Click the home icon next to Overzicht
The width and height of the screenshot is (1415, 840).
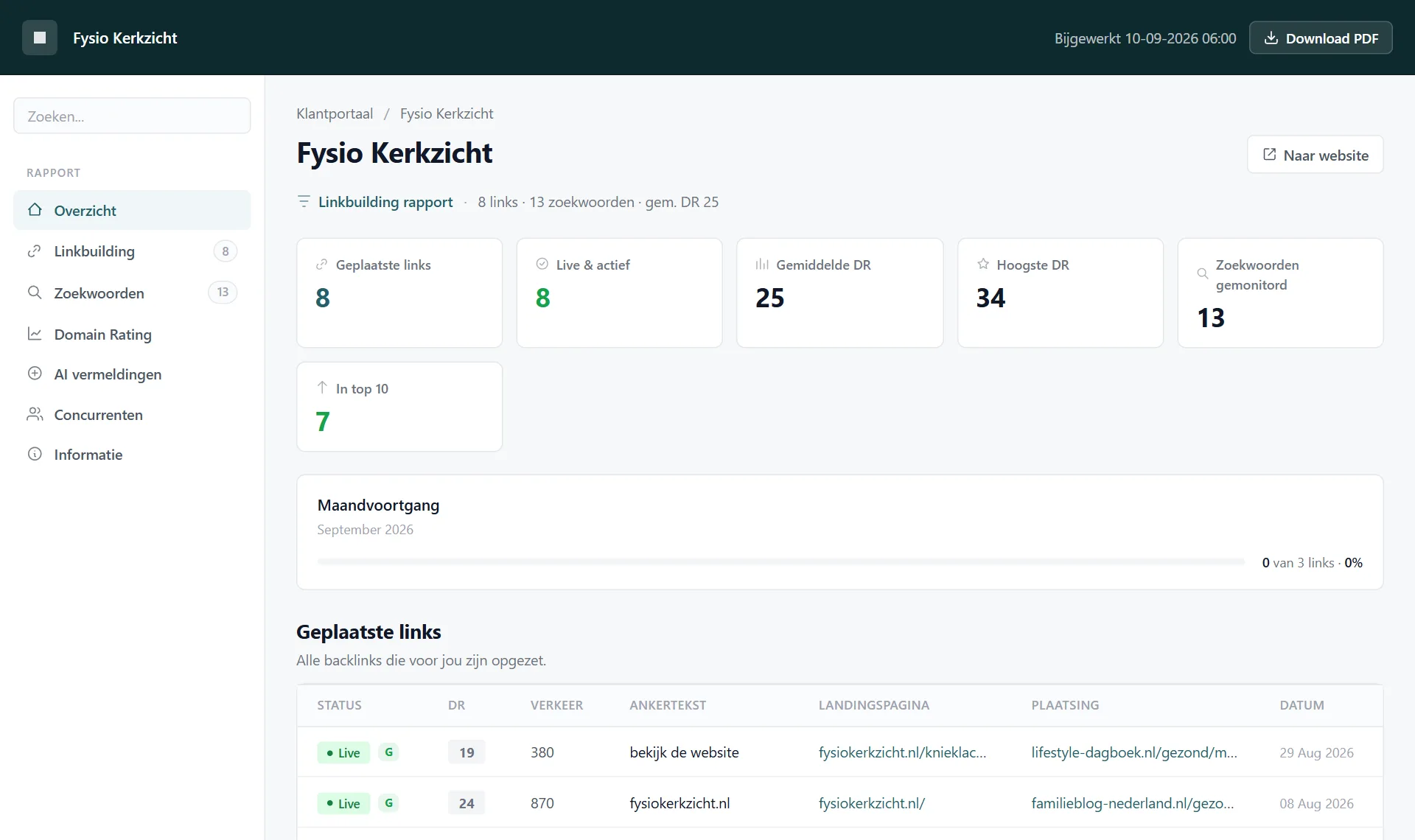coord(35,210)
